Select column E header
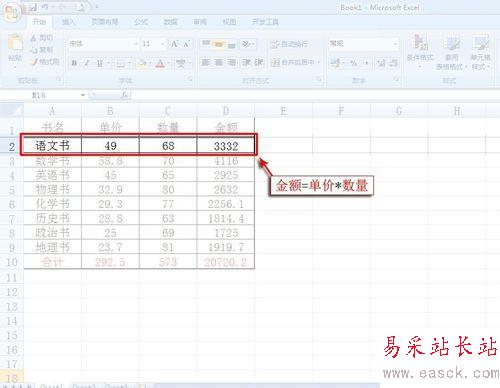 283,111
